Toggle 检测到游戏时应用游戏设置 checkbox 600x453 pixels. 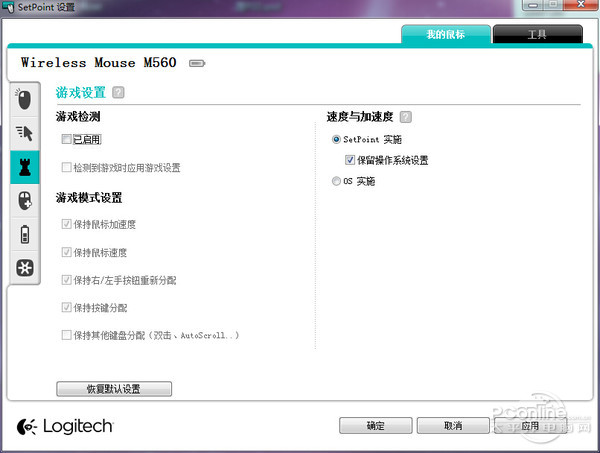pyautogui.click(x=67, y=167)
